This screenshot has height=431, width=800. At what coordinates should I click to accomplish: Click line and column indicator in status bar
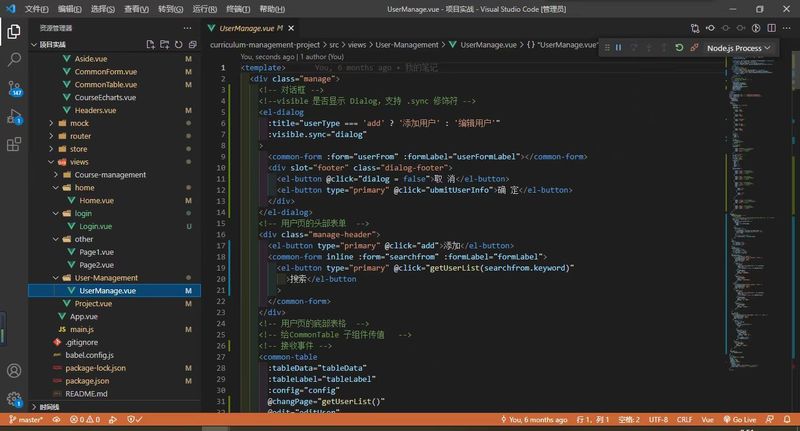click(593, 419)
